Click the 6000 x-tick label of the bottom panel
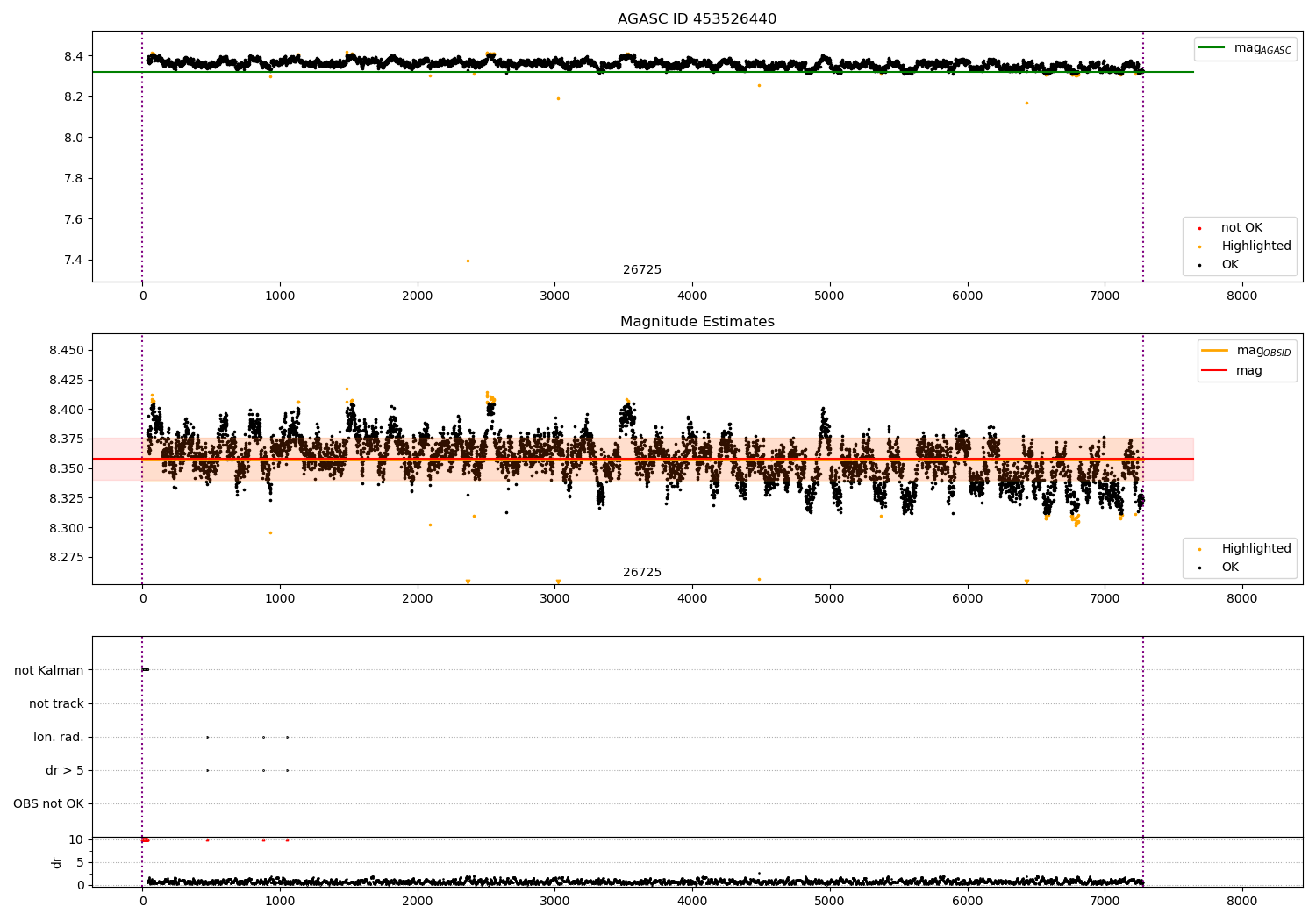Screen dimensions: 1316x921 click(x=968, y=901)
